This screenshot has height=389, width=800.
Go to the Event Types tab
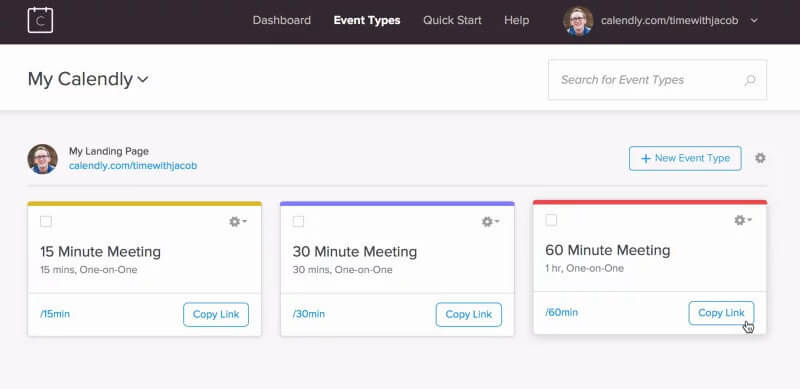tap(367, 20)
